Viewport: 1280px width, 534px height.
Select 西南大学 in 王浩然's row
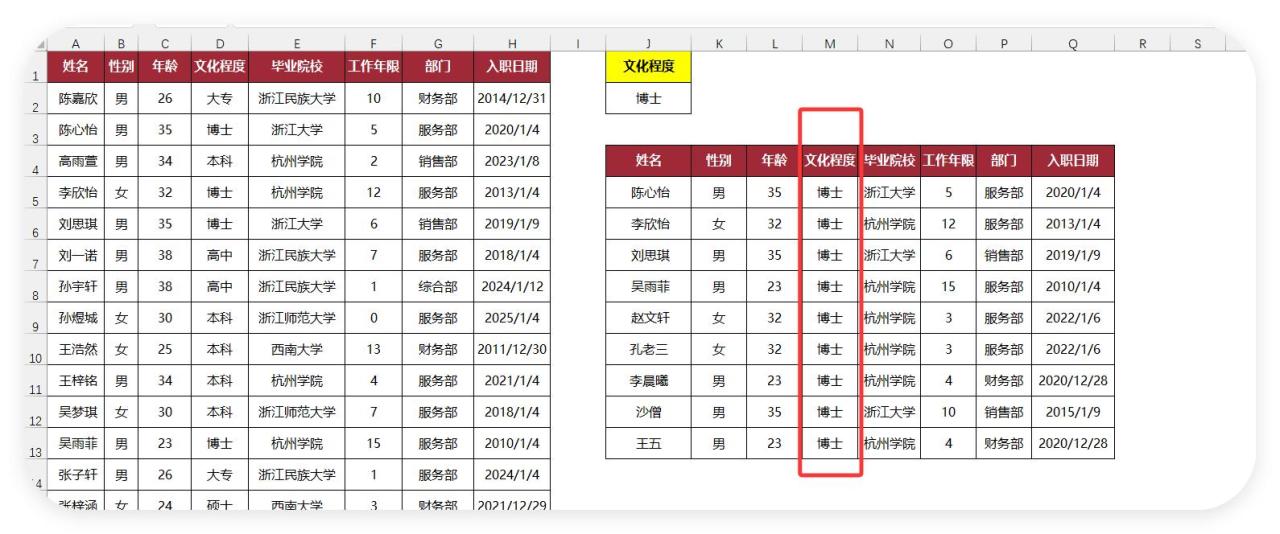[x=297, y=349]
